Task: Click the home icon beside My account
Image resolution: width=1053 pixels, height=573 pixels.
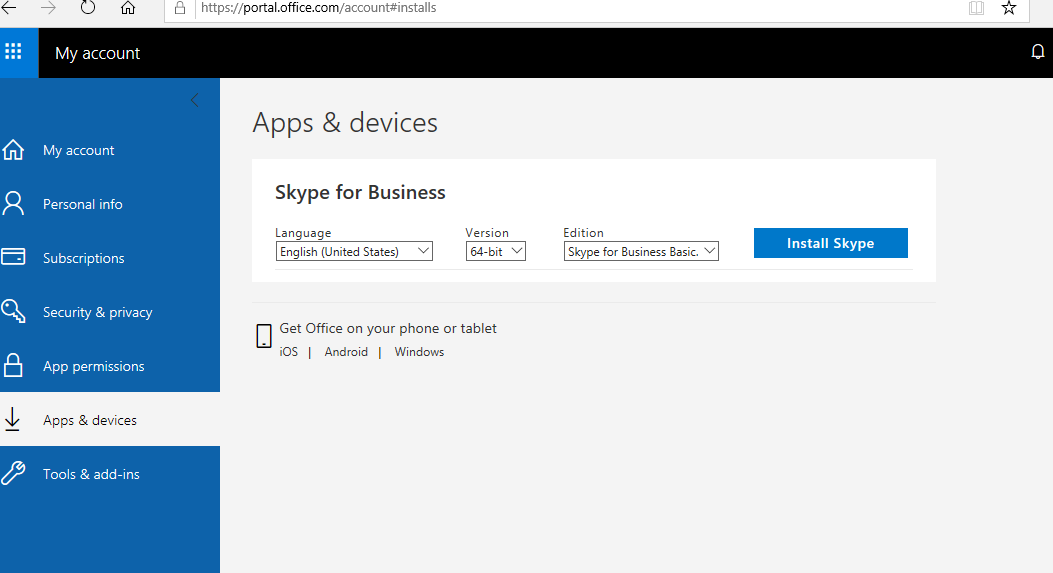Action: [x=13, y=150]
